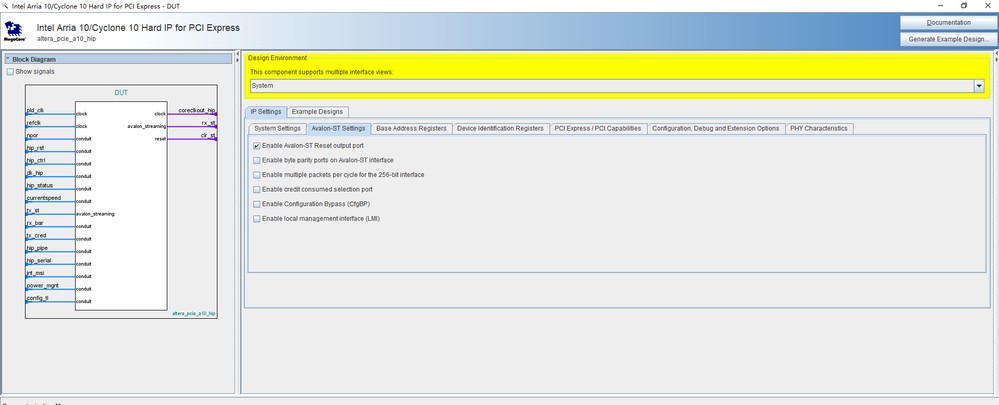Image resolution: width=999 pixels, height=405 pixels.
Task: Click the rx_st output label
Action: point(208,123)
